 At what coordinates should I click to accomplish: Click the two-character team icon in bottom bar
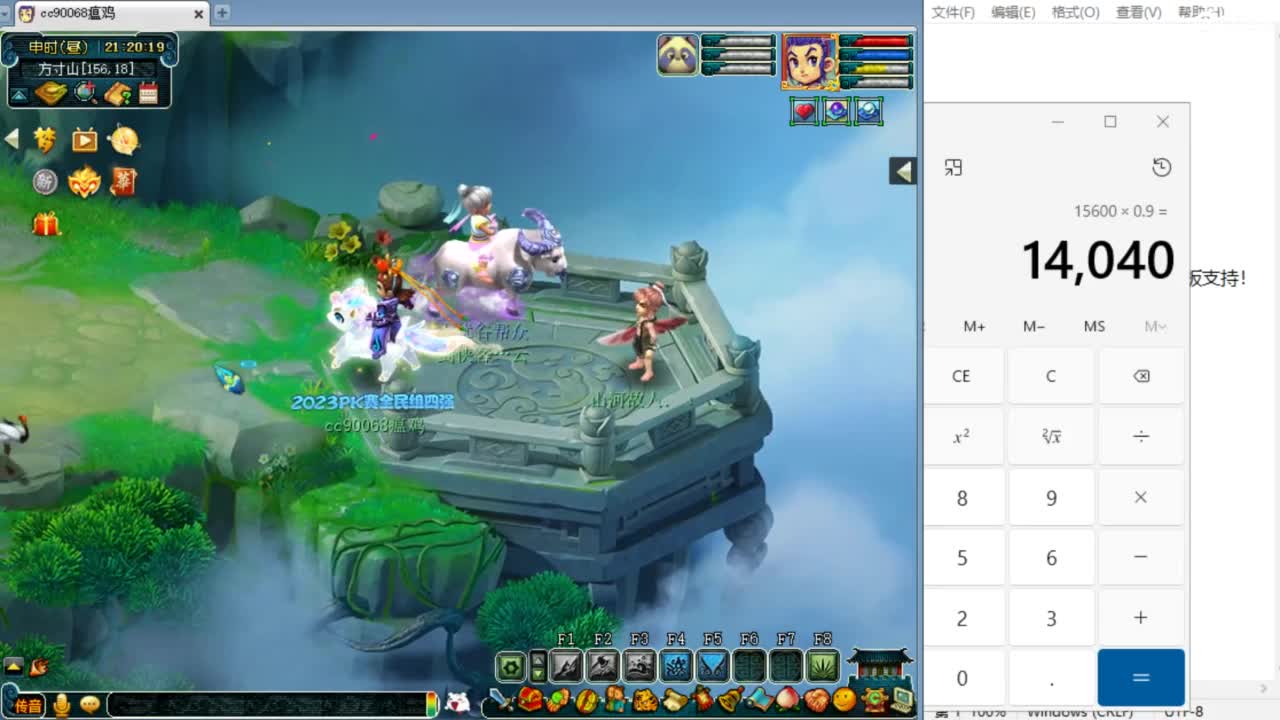tap(615, 700)
